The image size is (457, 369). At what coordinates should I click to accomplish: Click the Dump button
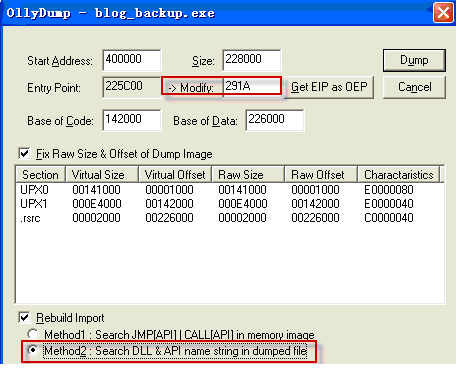(414, 60)
